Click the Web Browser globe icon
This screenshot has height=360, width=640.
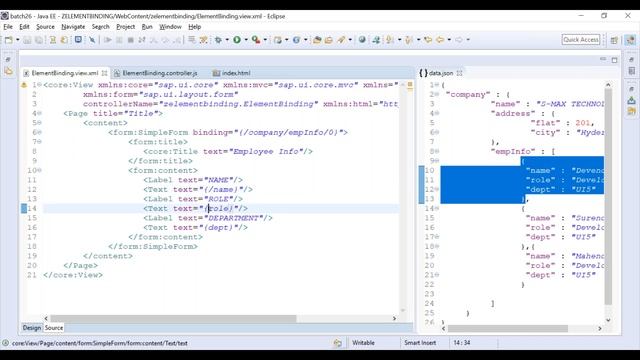pos(362,40)
